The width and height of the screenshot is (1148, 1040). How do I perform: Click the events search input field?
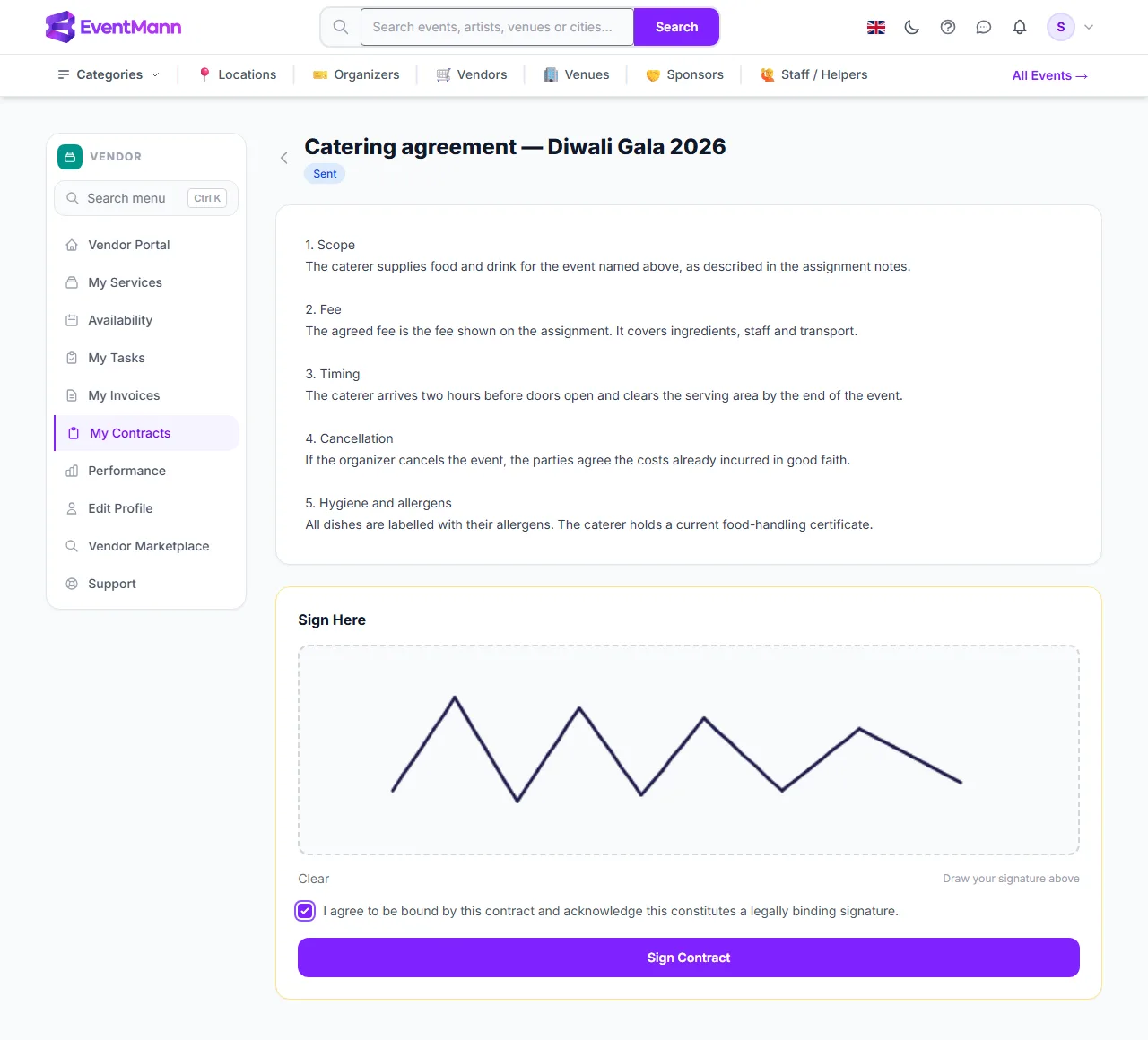coord(497,27)
